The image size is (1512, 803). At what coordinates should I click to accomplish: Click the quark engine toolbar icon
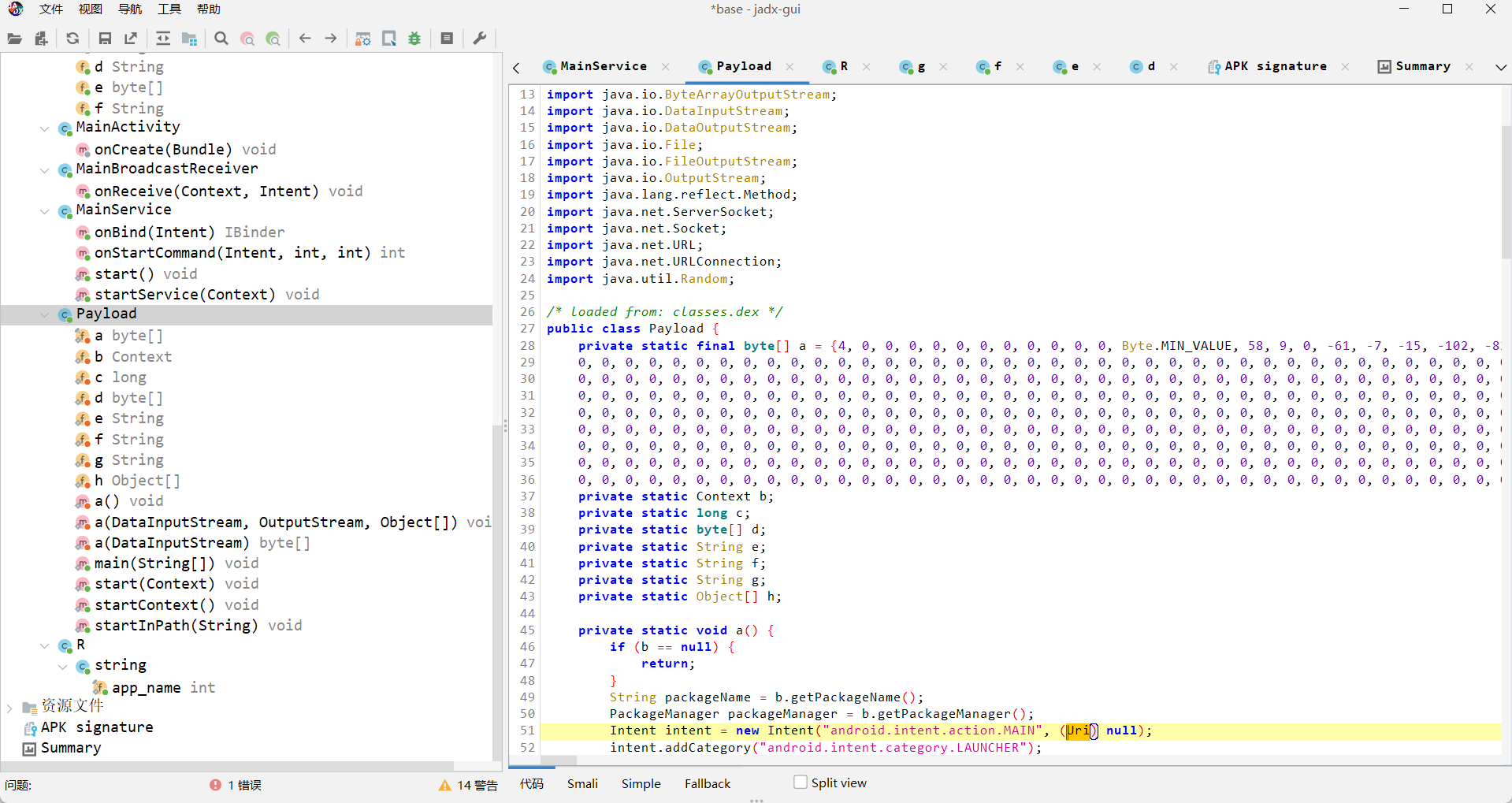tap(389, 39)
